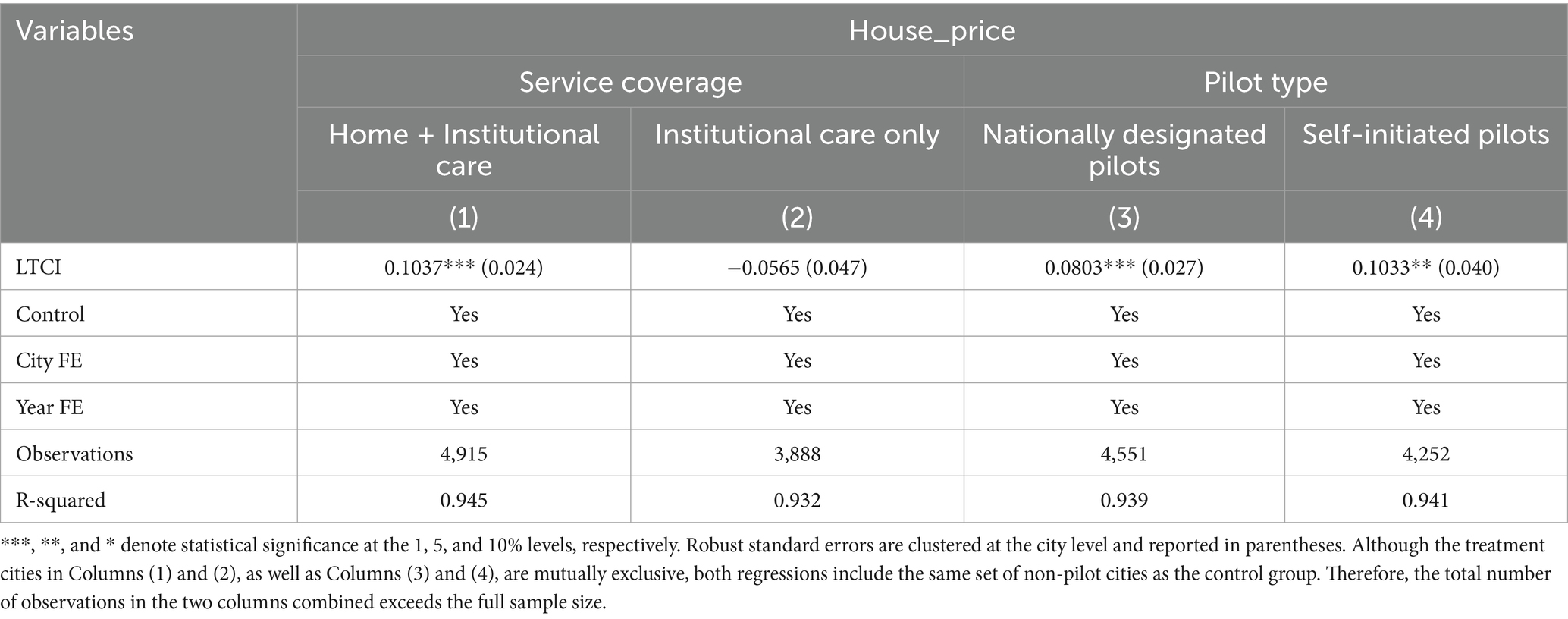Select the Self-initiated pilots header
The width and height of the screenshot is (1568, 619).
click(x=1425, y=135)
